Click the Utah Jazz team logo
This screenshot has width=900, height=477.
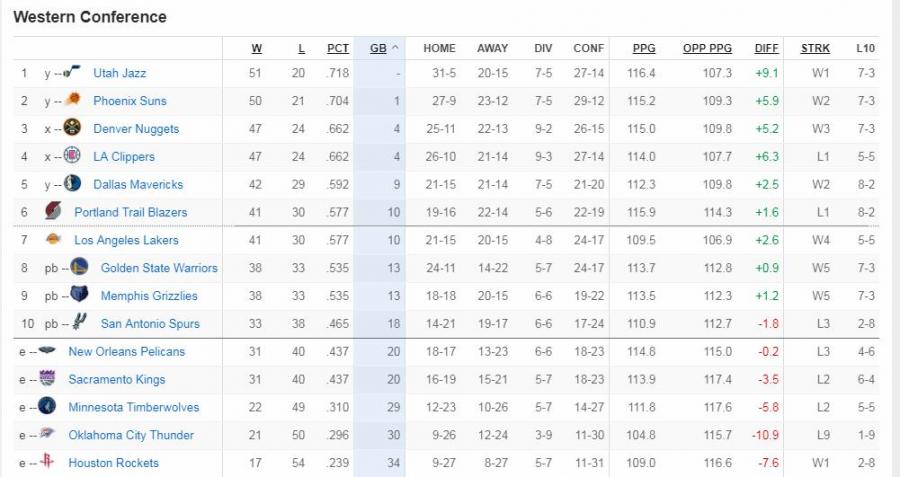71,72
